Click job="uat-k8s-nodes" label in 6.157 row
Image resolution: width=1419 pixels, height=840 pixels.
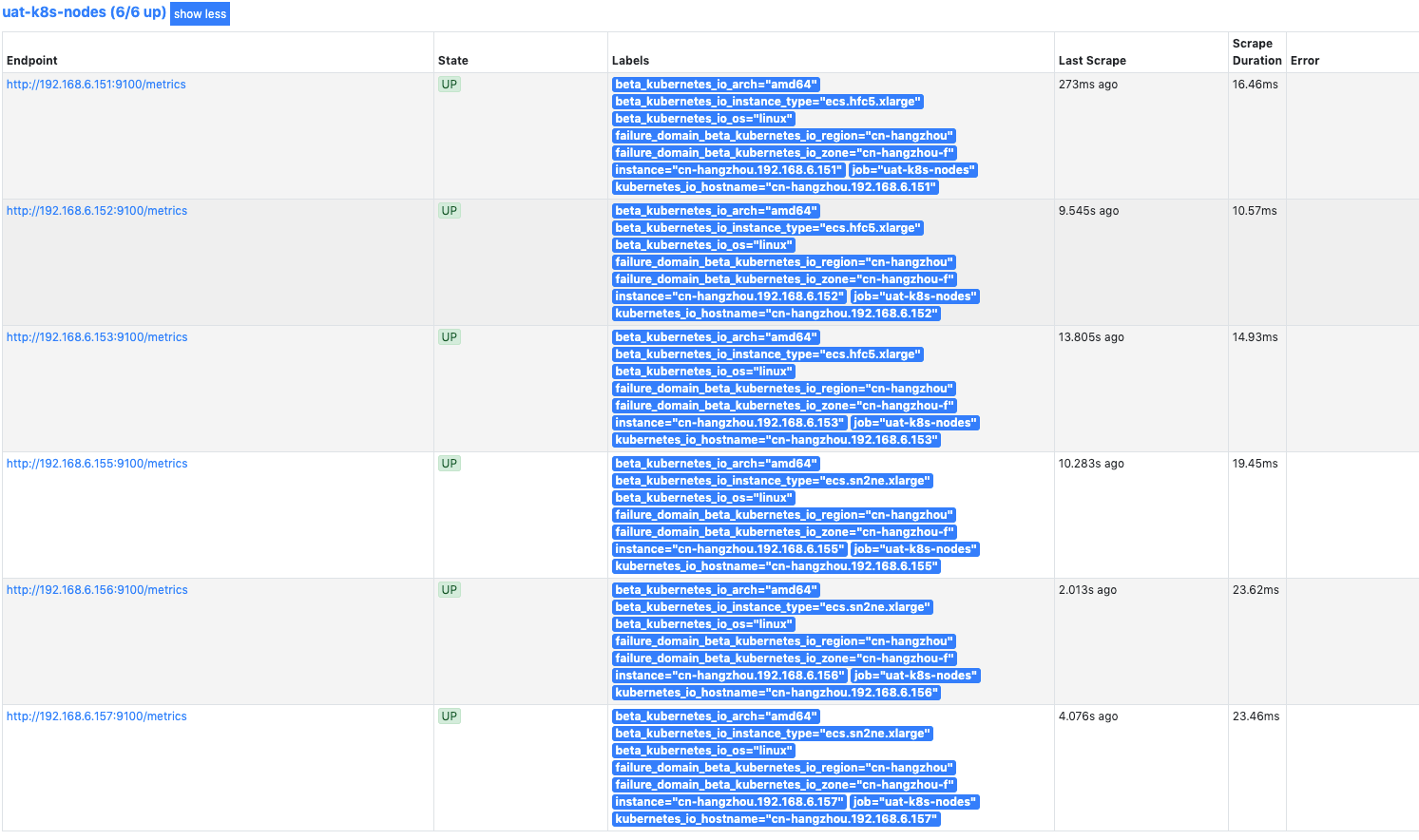(914, 802)
